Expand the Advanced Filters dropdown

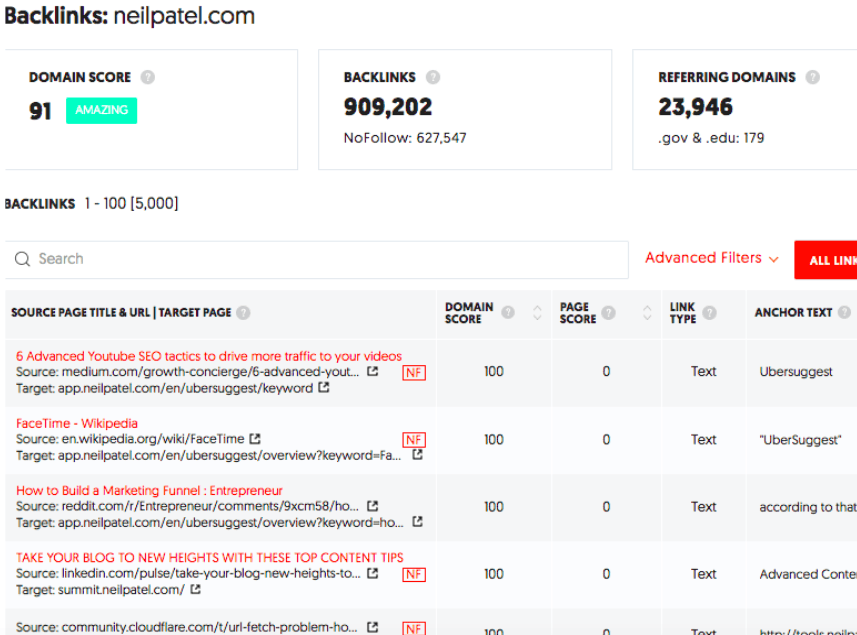click(711, 258)
